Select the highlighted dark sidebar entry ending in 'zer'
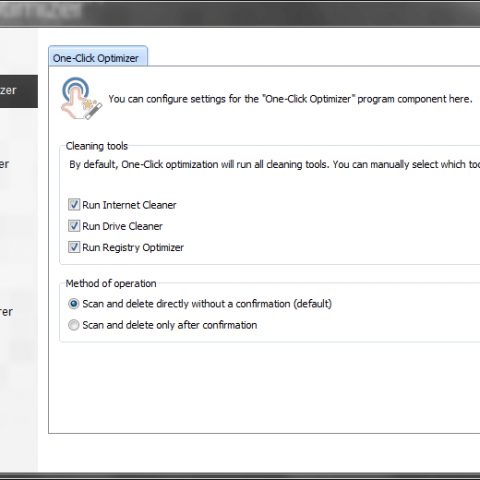 pos(19,91)
